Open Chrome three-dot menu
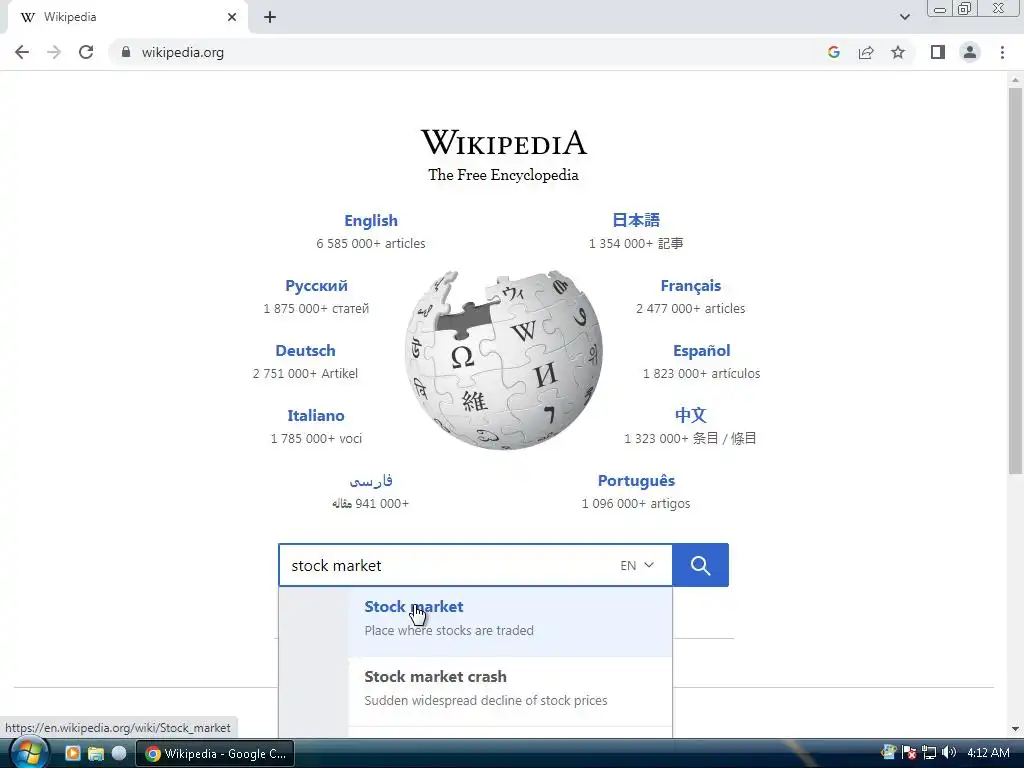1024x768 pixels. click(x=1002, y=52)
